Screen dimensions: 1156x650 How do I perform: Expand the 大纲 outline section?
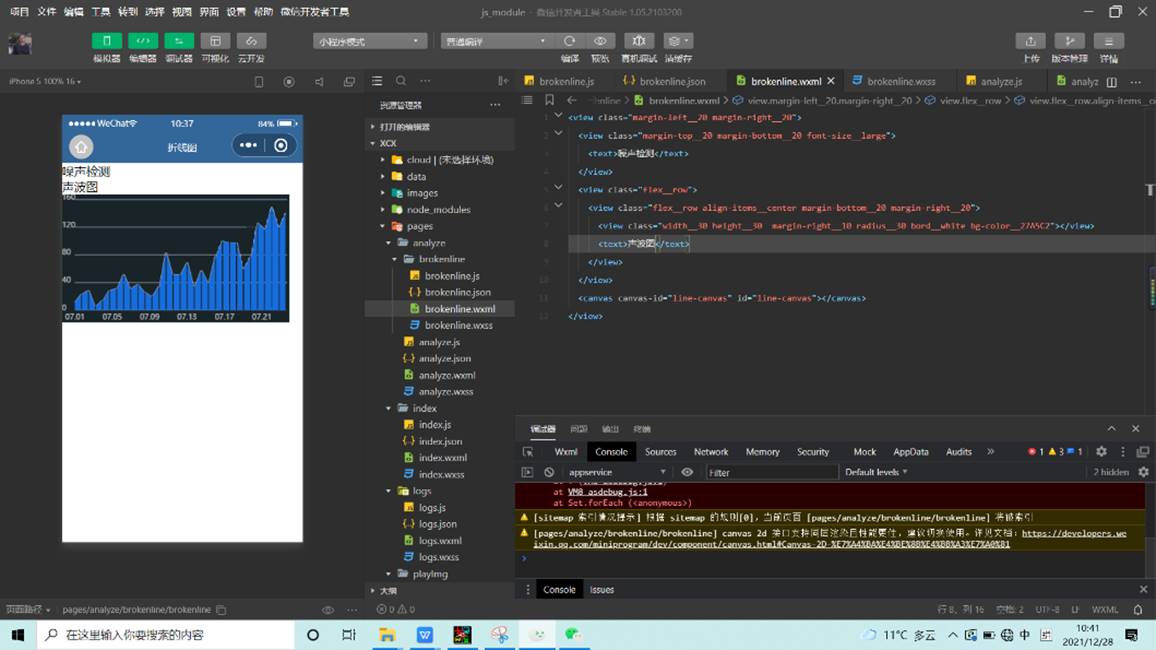point(440,590)
